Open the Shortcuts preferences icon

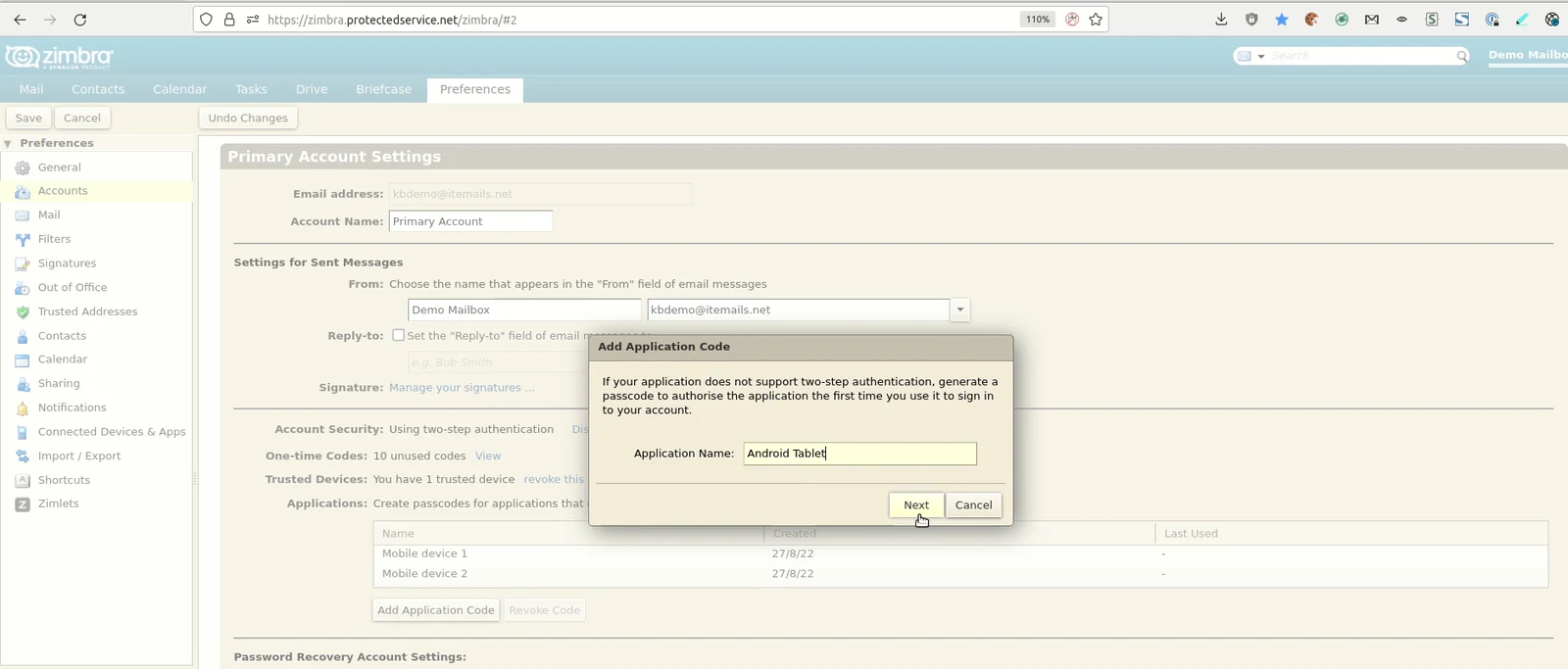23,480
